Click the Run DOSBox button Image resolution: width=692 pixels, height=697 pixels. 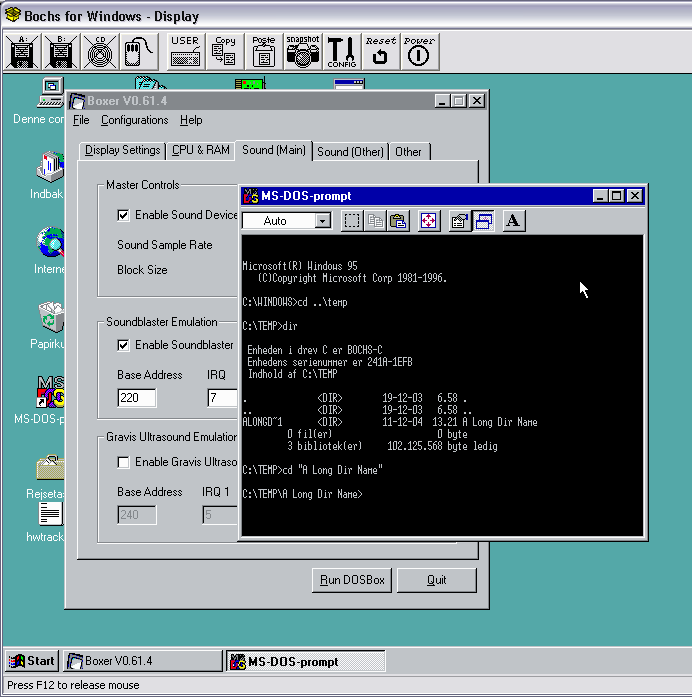pyautogui.click(x=352, y=580)
